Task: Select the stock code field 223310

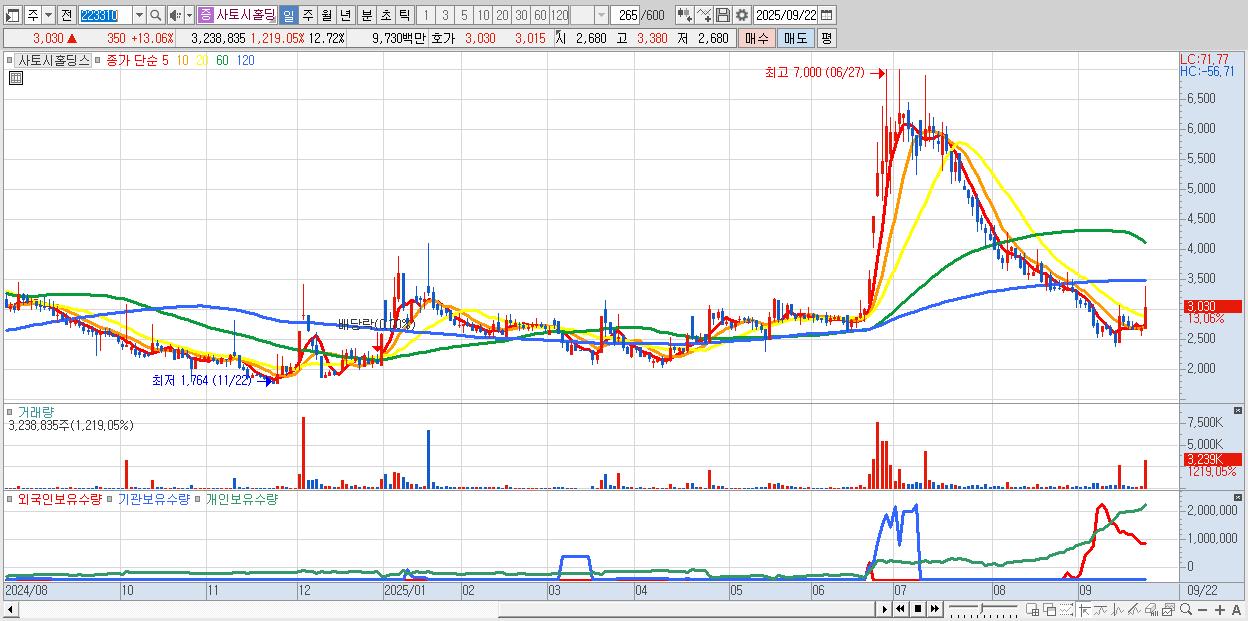Action: 104,15
